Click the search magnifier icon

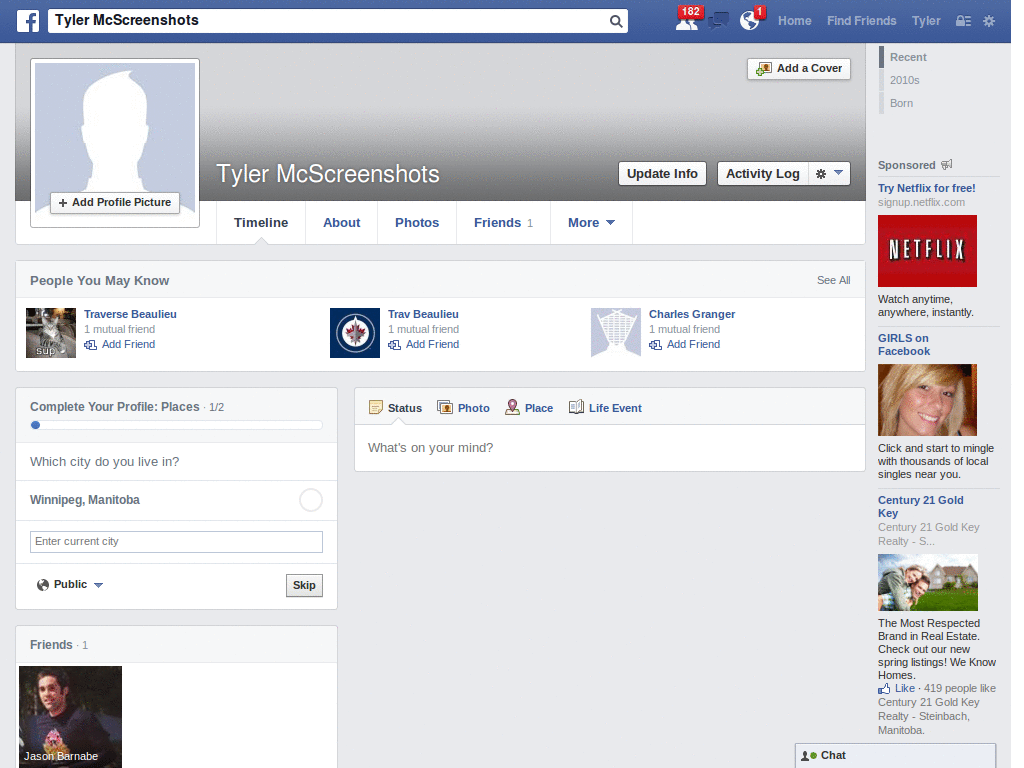(x=616, y=20)
